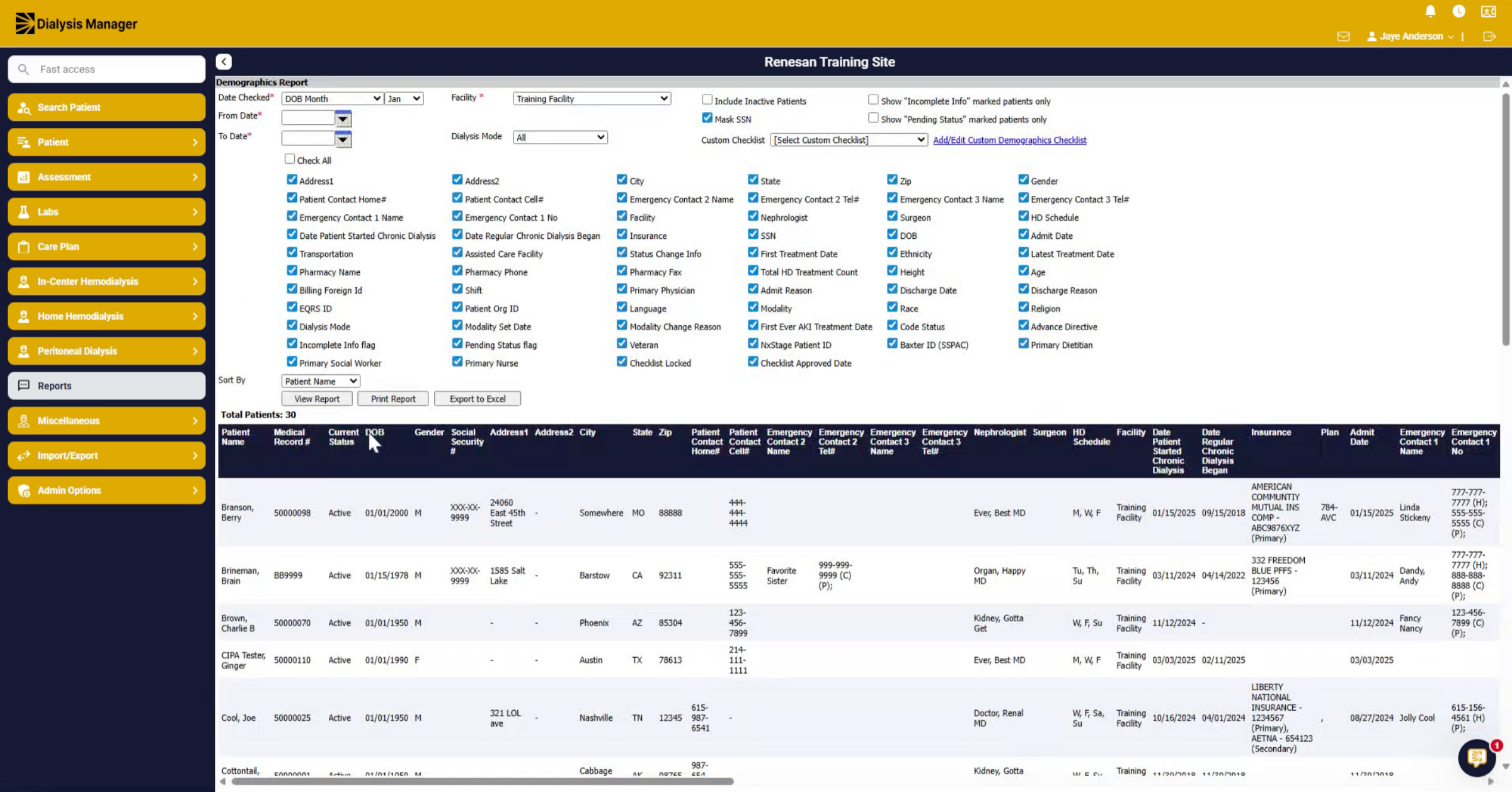The image size is (1512, 792).
Task: Open the Jaye Anderson user menu
Action: pyautogui.click(x=1410, y=37)
